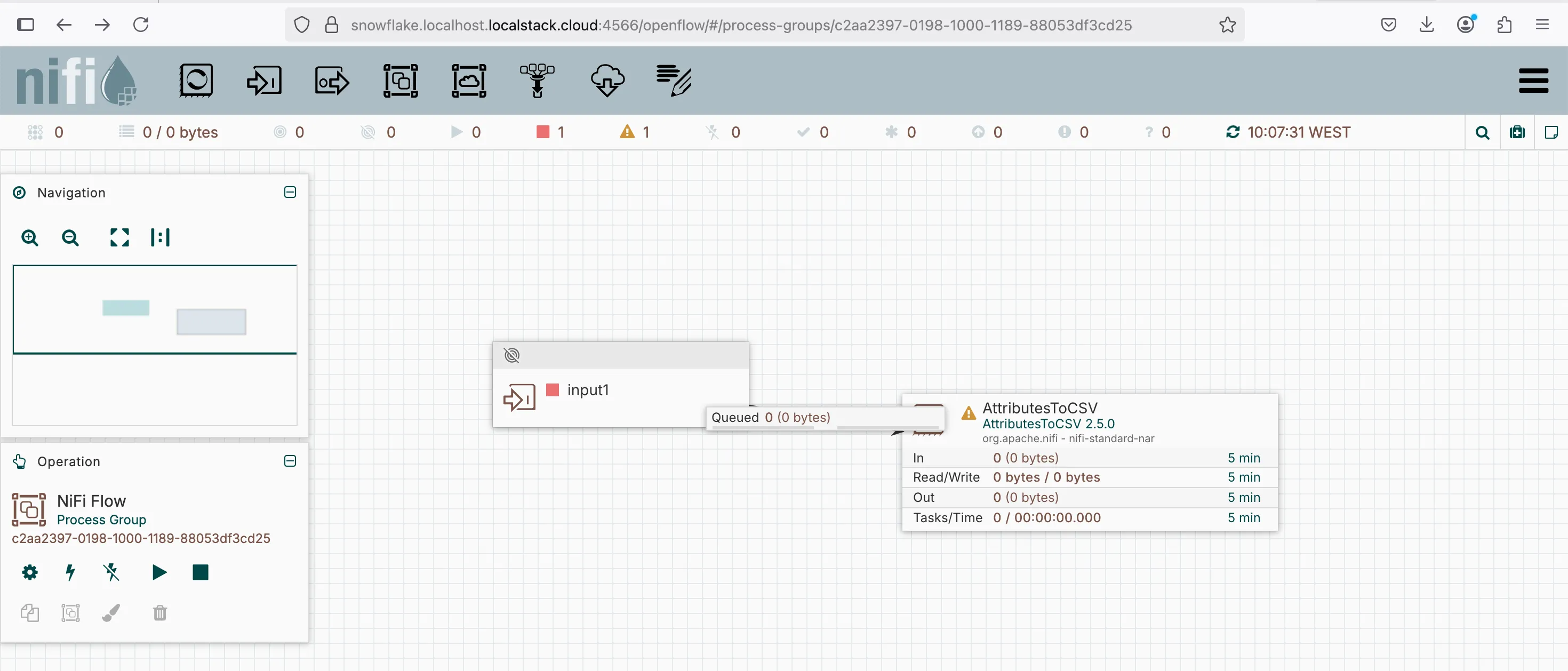Open flow search via the magnifier icon
The width and height of the screenshot is (1568, 671).
pyautogui.click(x=1483, y=132)
